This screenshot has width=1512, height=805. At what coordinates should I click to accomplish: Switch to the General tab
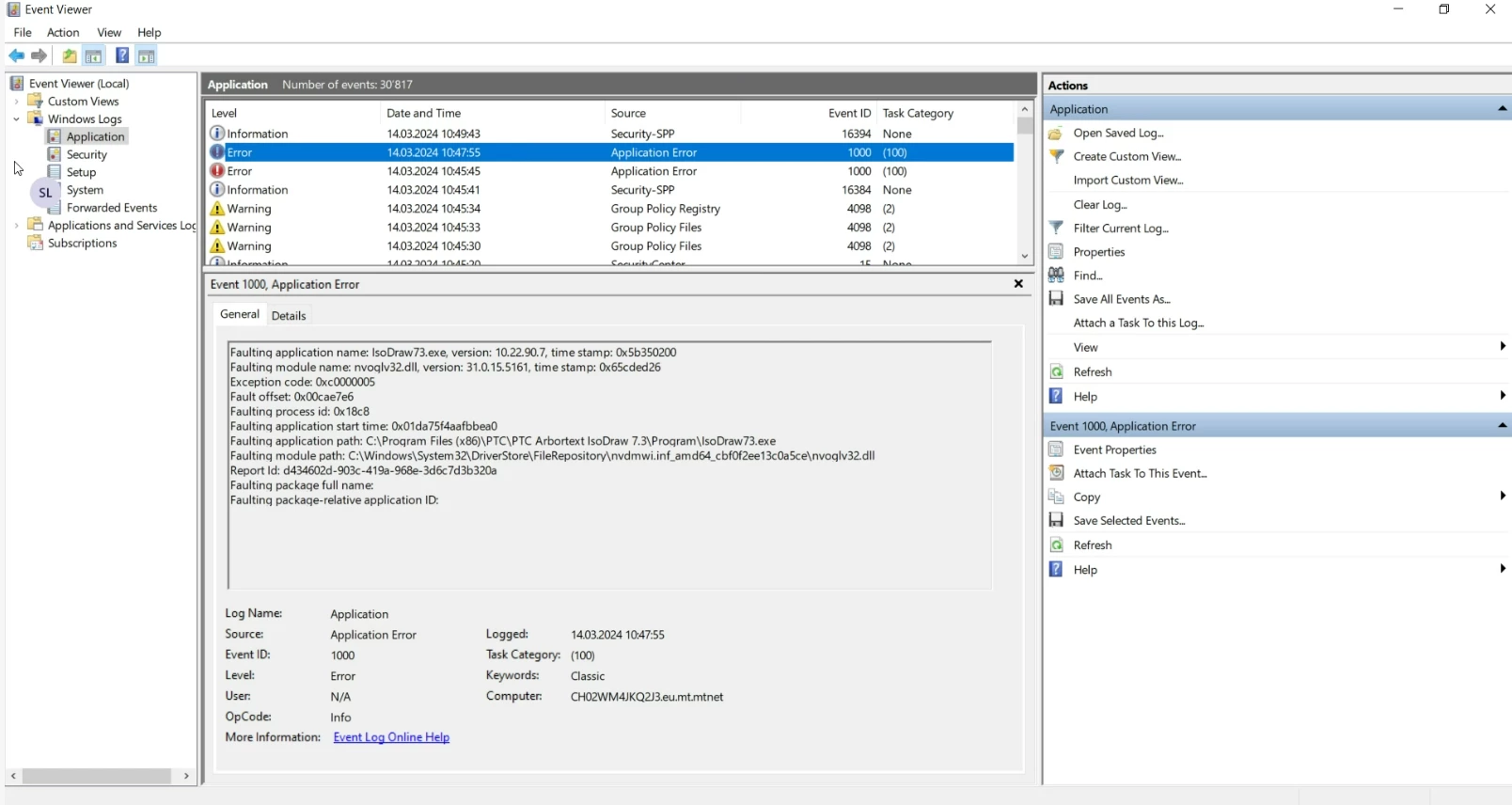(240, 314)
